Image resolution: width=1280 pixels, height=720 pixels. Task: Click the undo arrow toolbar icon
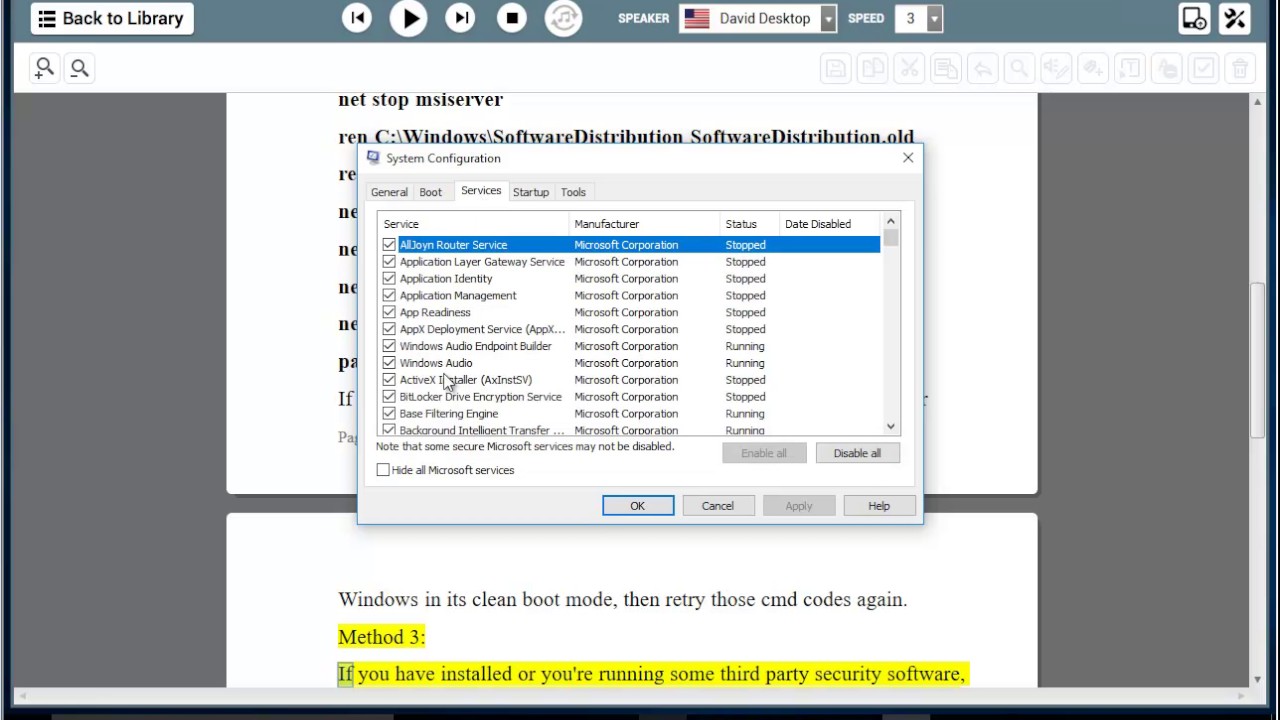pyautogui.click(x=983, y=68)
